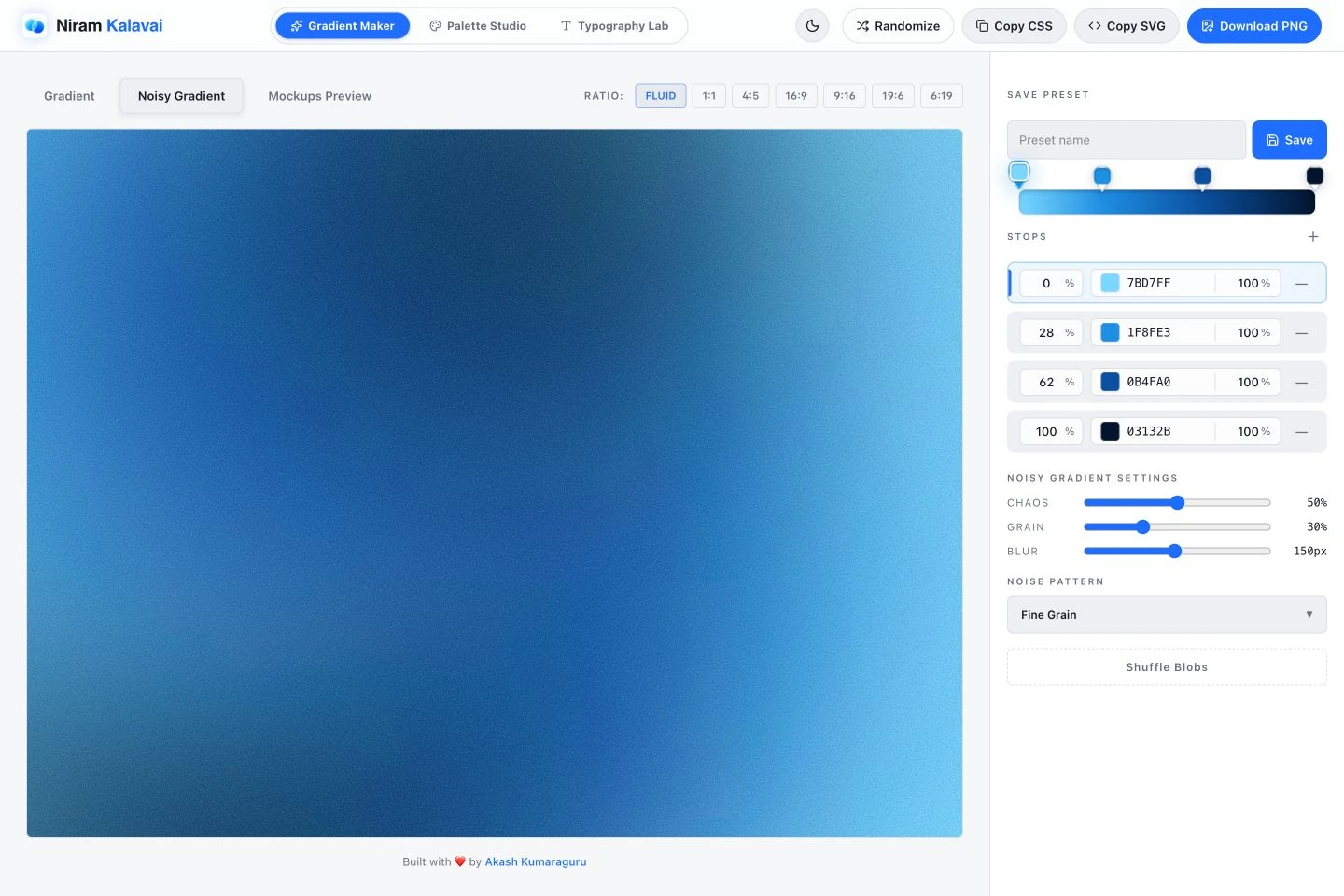This screenshot has height=896, width=1344.
Task: Select the 19:6 ratio option
Action: click(893, 96)
